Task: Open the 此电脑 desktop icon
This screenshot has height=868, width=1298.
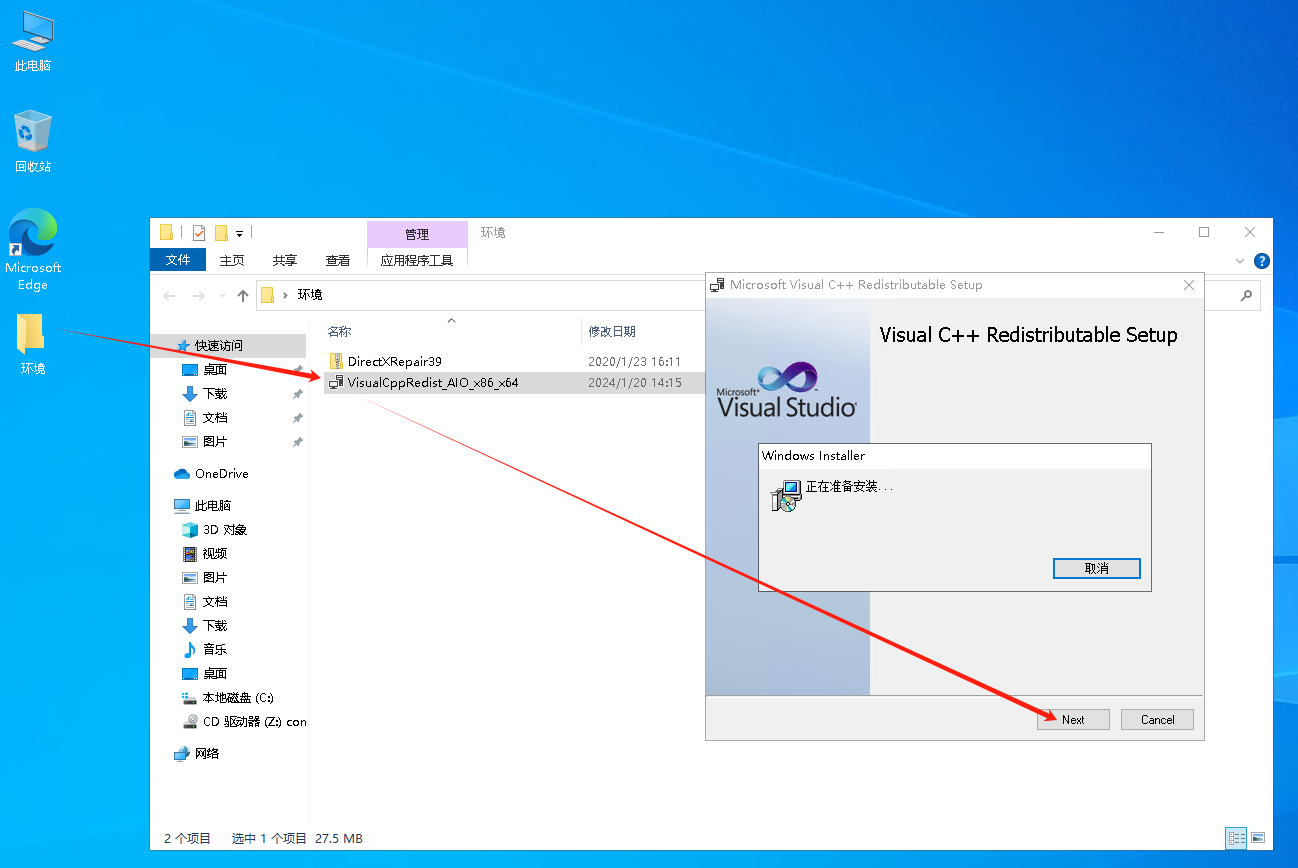Action: 32,41
